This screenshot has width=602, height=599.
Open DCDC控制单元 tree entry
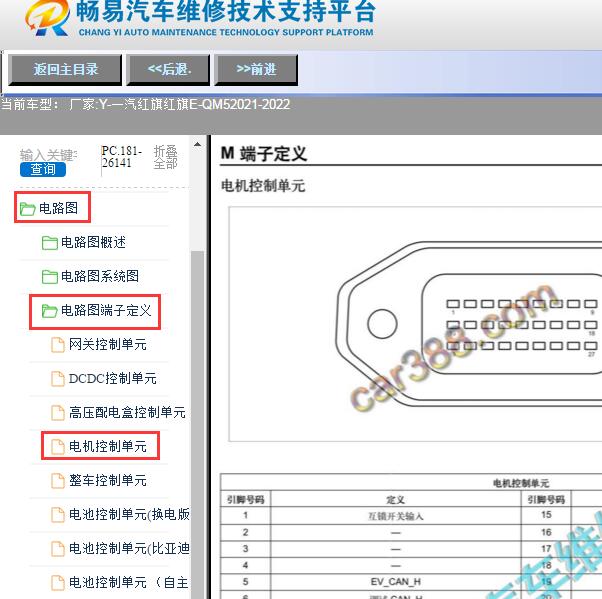coord(112,379)
